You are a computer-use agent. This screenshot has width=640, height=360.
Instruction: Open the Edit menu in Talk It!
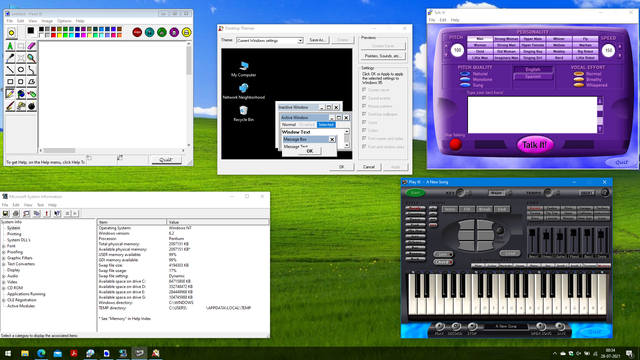coord(443,20)
